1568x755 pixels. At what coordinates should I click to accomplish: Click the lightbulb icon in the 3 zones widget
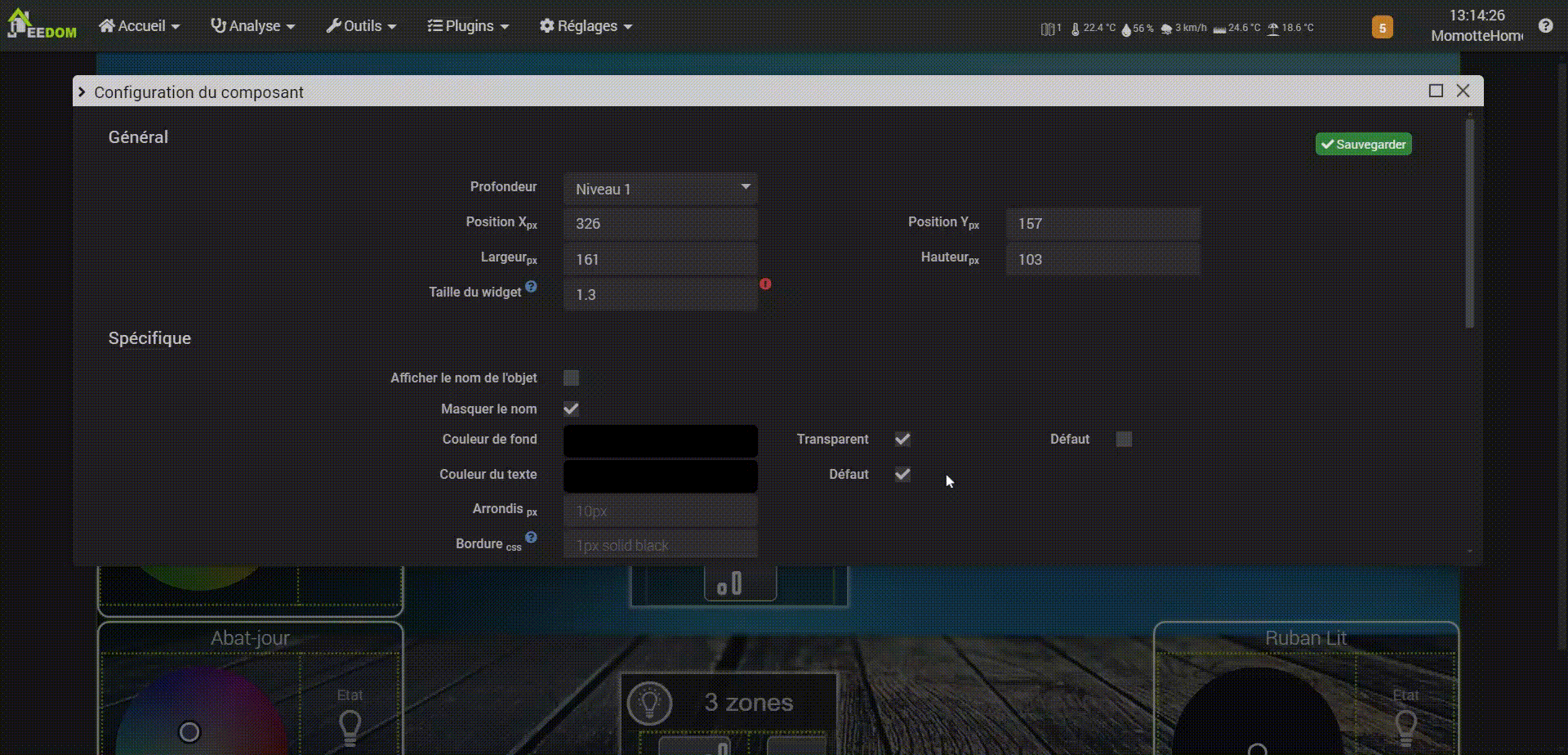coord(649,703)
